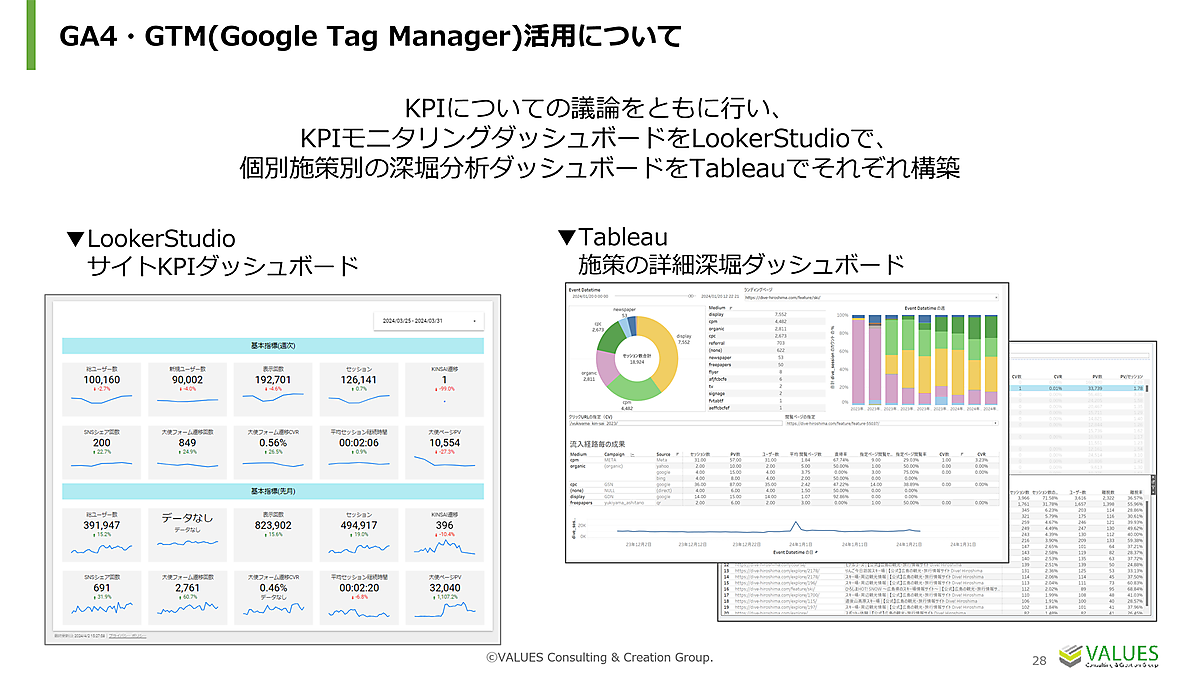Click the CV数 column sort icon
Image resolution: width=1200 pixels, height=675 pixels.
click(962, 454)
